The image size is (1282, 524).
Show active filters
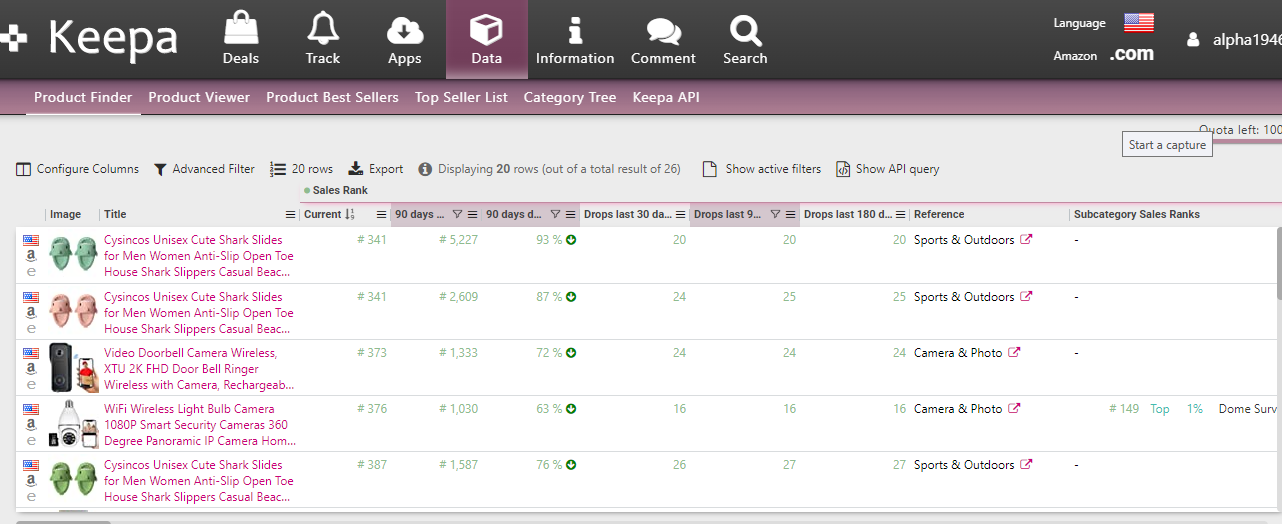(x=762, y=169)
